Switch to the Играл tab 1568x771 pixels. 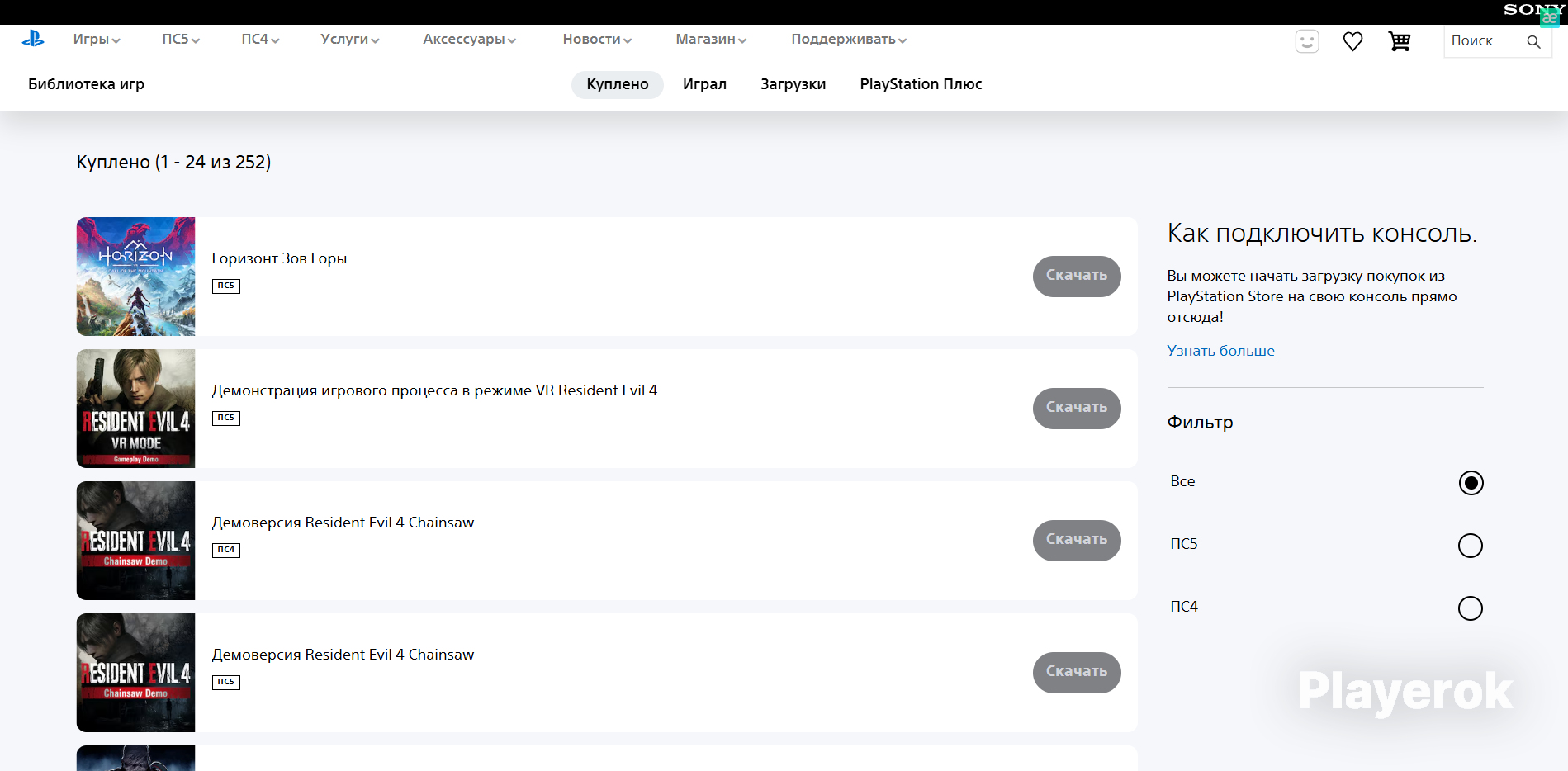pyautogui.click(x=704, y=84)
